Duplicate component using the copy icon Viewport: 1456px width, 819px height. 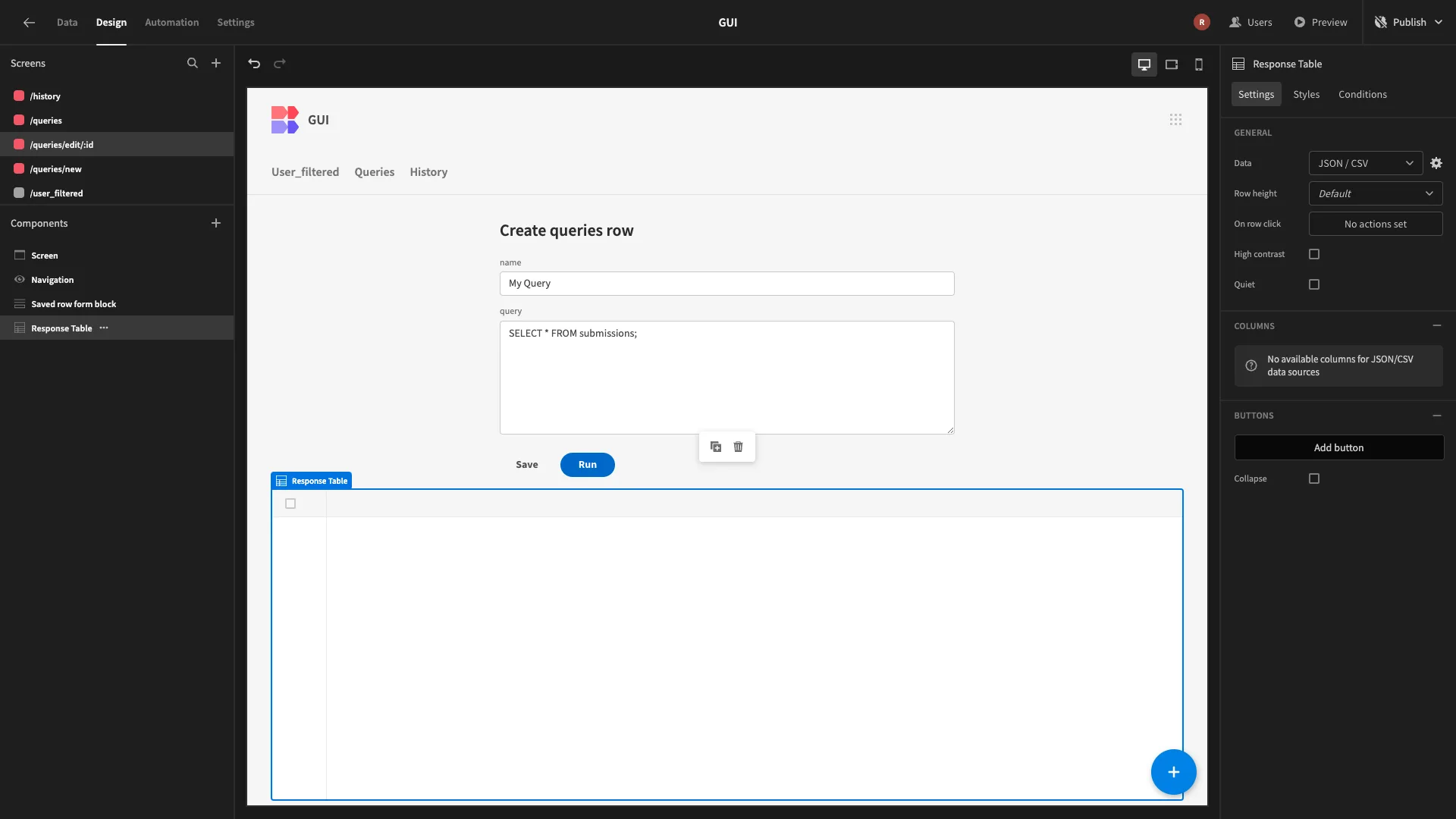[715, 447]
